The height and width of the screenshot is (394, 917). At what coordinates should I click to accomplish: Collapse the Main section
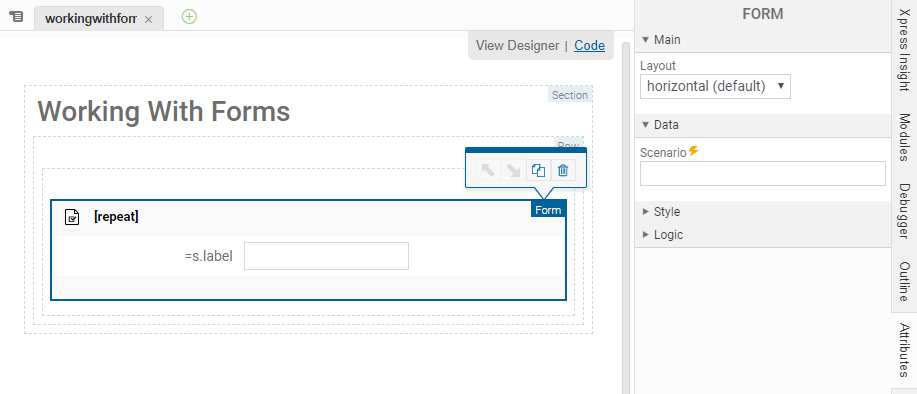pyautogui.click(x=661, y=40)
